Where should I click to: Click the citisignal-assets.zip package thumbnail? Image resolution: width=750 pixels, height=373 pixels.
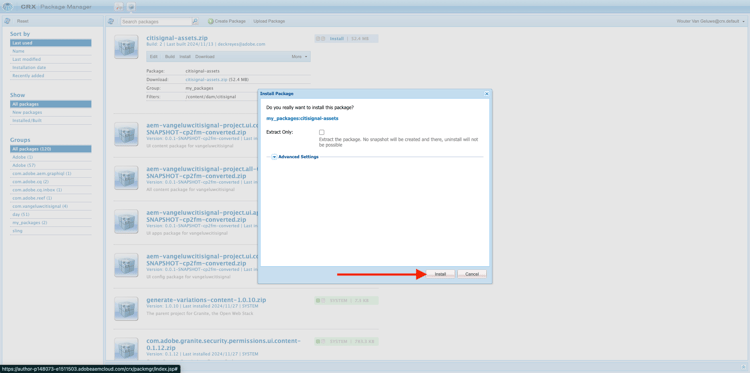click(126, 46)
